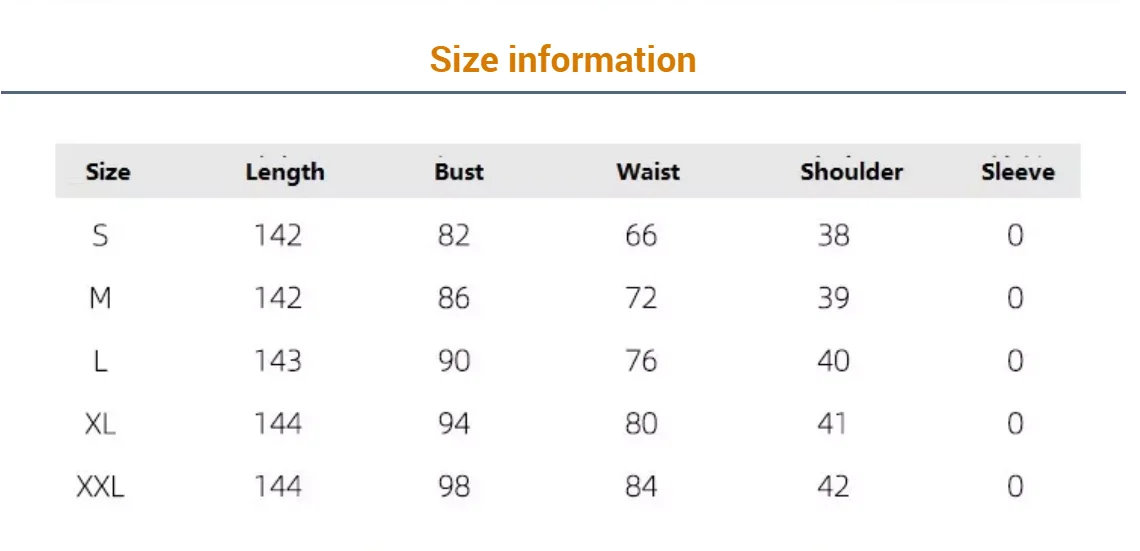Image resolution: width=1140 pixels, height=551 pixels.
Task: Click the Bust column header
Action: [459, 172]
